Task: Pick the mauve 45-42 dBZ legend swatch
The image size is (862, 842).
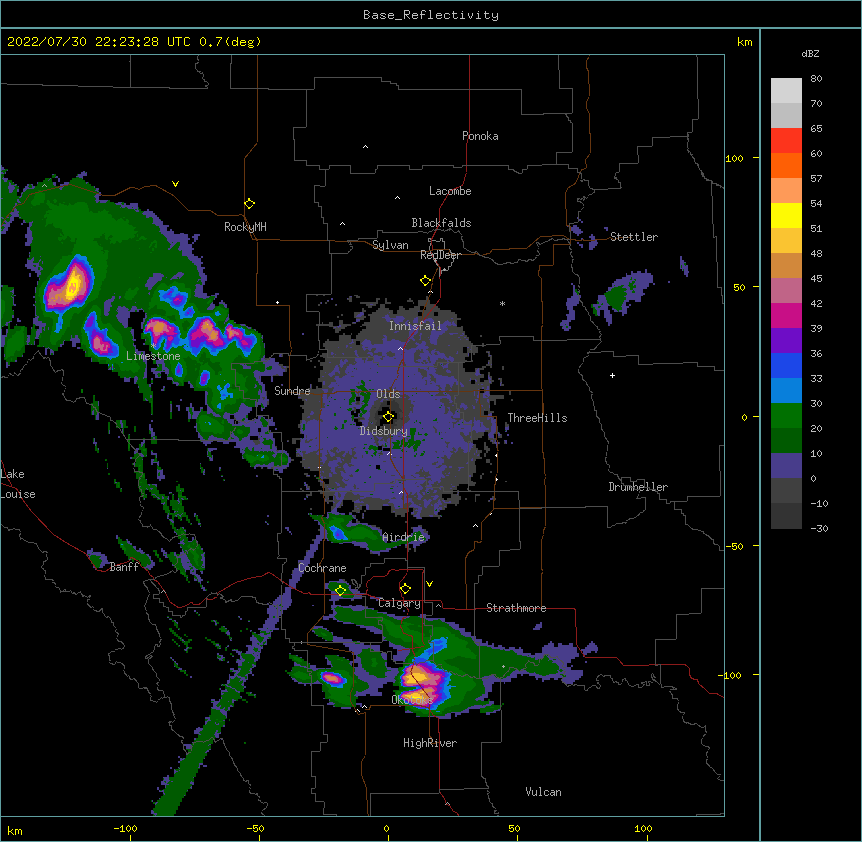Action: 786,291
